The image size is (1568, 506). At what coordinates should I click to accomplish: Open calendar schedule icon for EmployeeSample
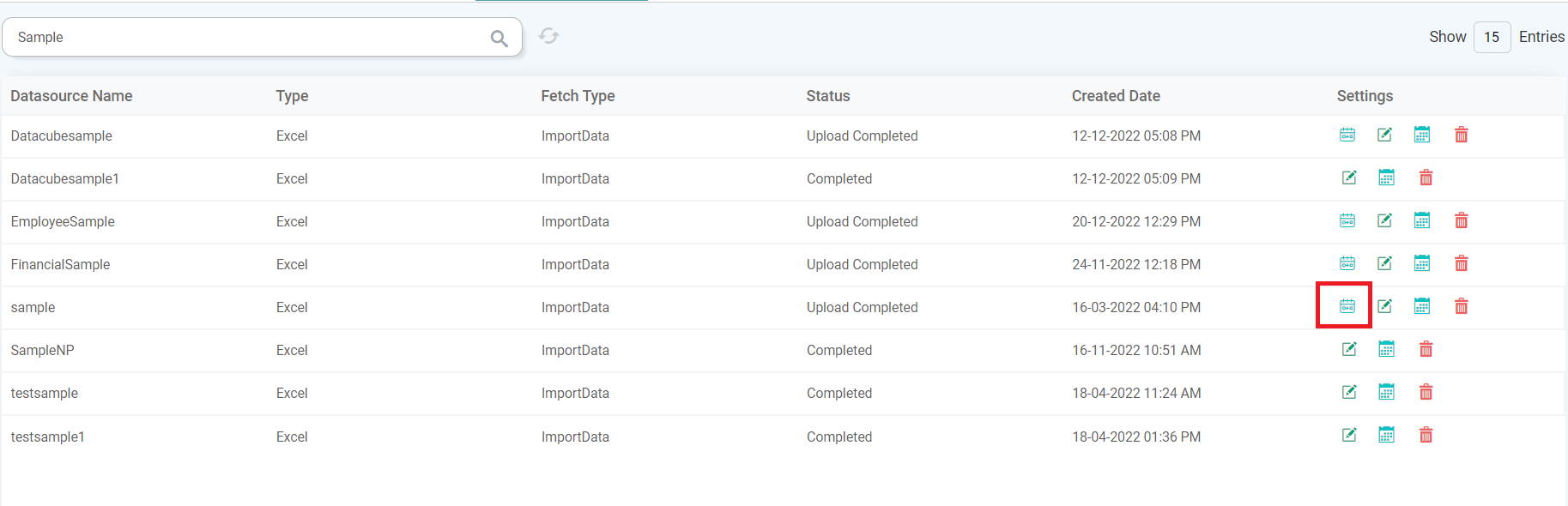pos(1422,220)
